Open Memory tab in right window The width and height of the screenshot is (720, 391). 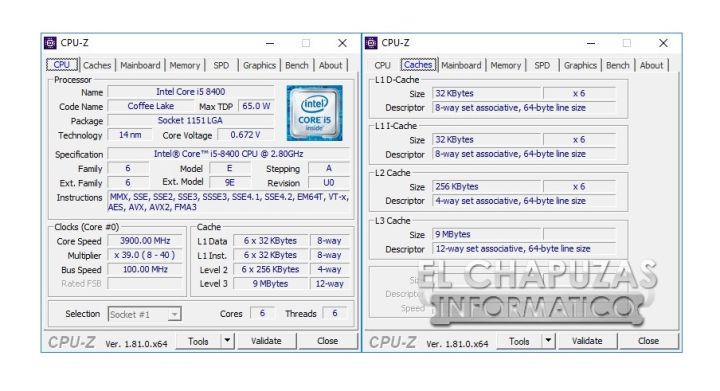tap(506, 65)
